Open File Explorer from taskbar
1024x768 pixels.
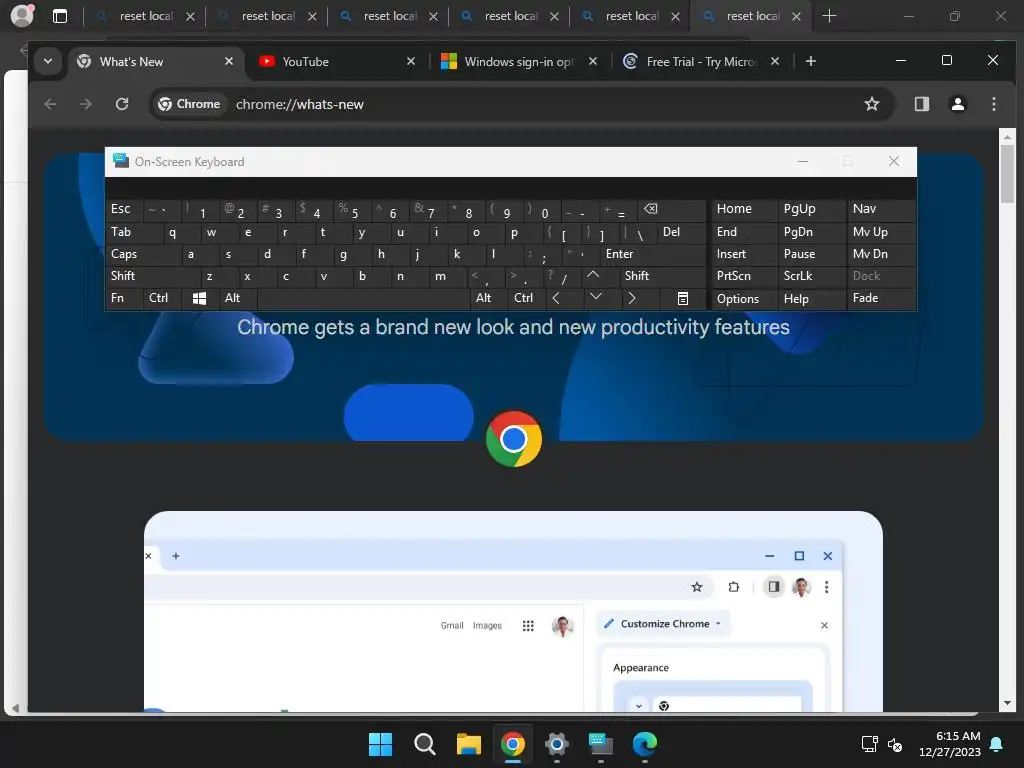(468, 744)
